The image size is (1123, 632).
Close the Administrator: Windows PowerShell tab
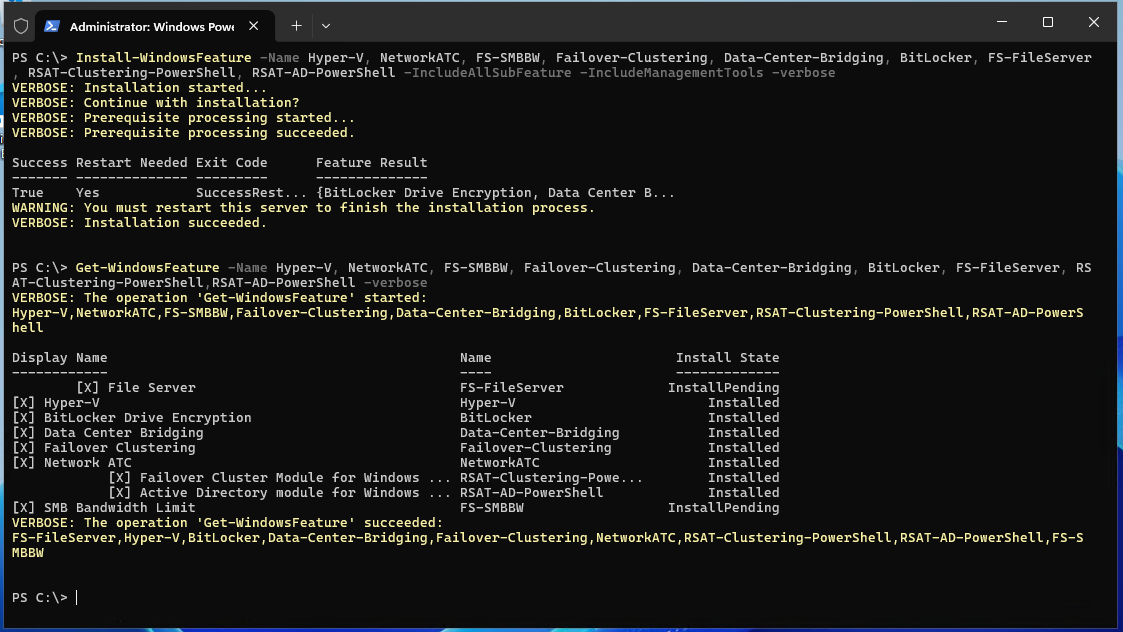[262, 25]
